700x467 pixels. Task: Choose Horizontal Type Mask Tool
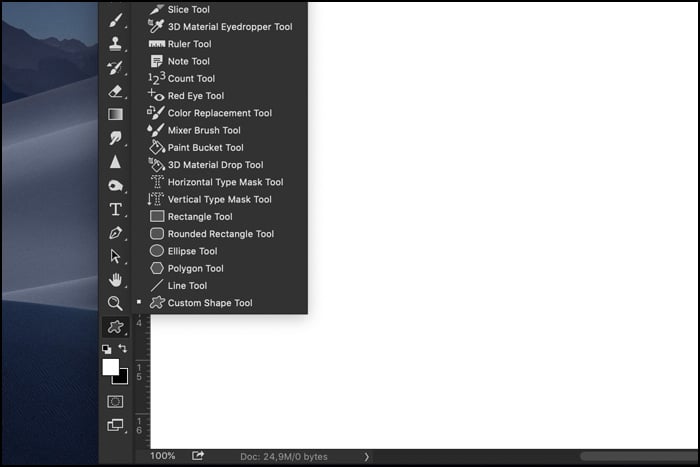pos(220,182)
